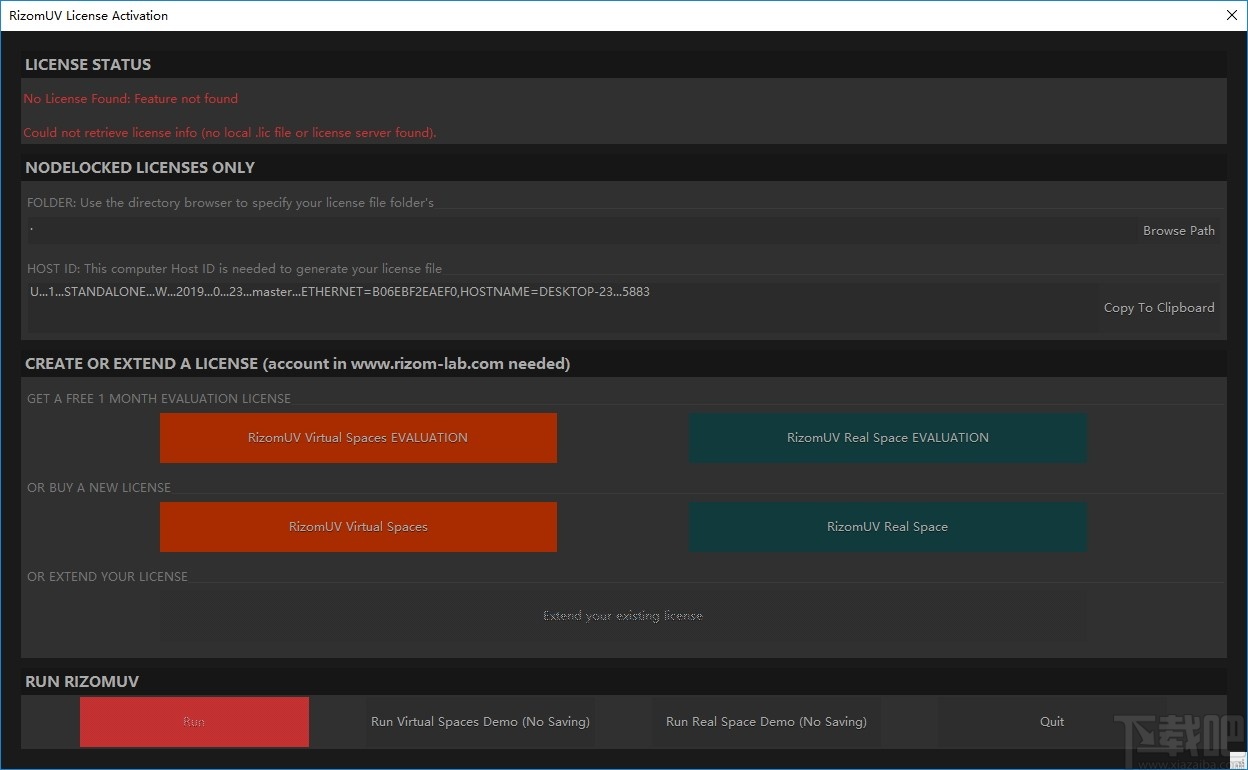This screenshot has width=1248, height=770.
Task: Click GET A FREE 1 MONTH EVALUATION LICENSE label
Action: pos(159,399)
